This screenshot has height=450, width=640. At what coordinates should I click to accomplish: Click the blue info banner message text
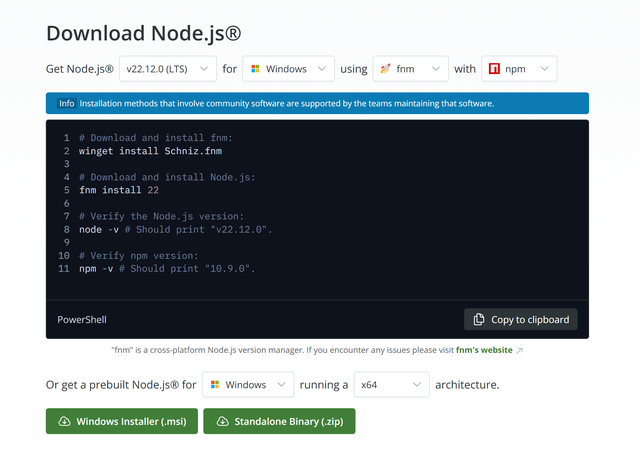click(287, 103)
